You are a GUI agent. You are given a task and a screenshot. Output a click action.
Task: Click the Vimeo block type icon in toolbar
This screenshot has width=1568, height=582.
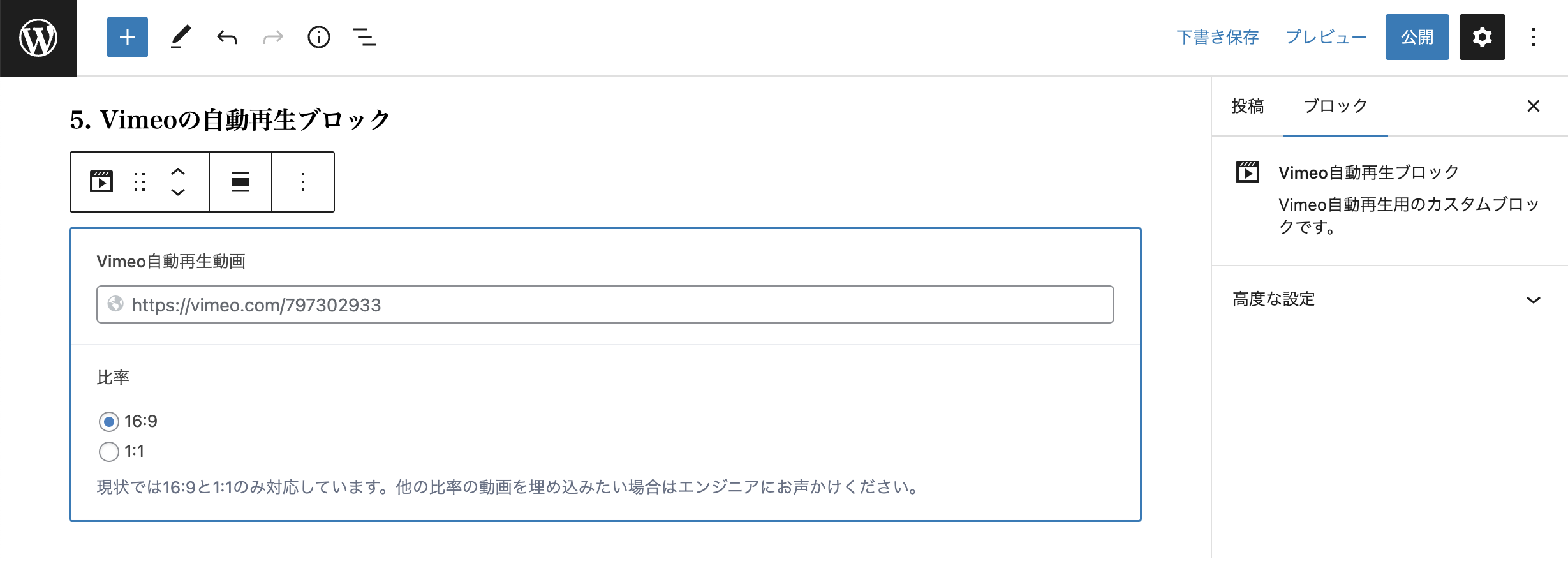pyautogui.click(x=101, y=182)
